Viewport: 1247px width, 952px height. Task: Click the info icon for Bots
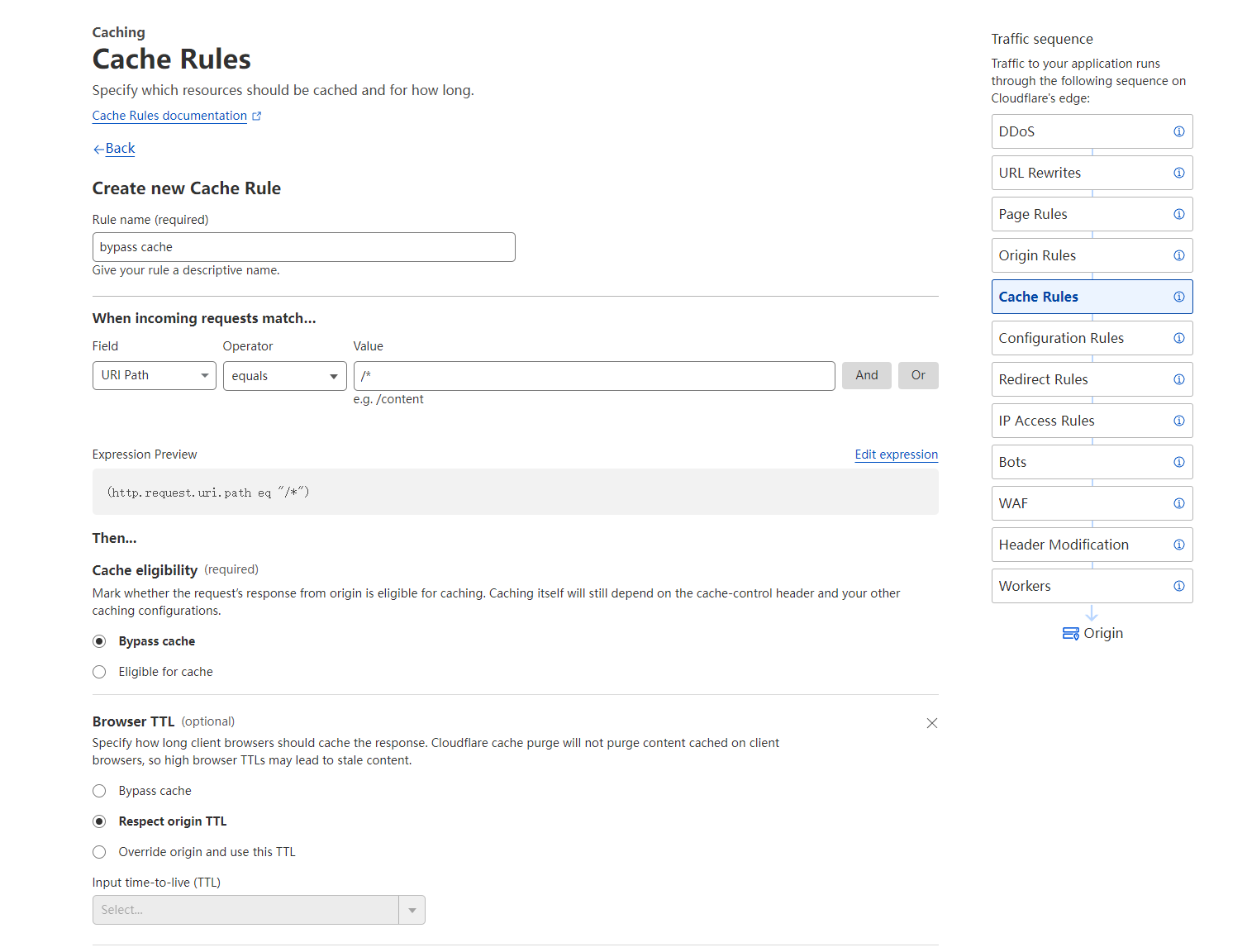(1178, 462)
